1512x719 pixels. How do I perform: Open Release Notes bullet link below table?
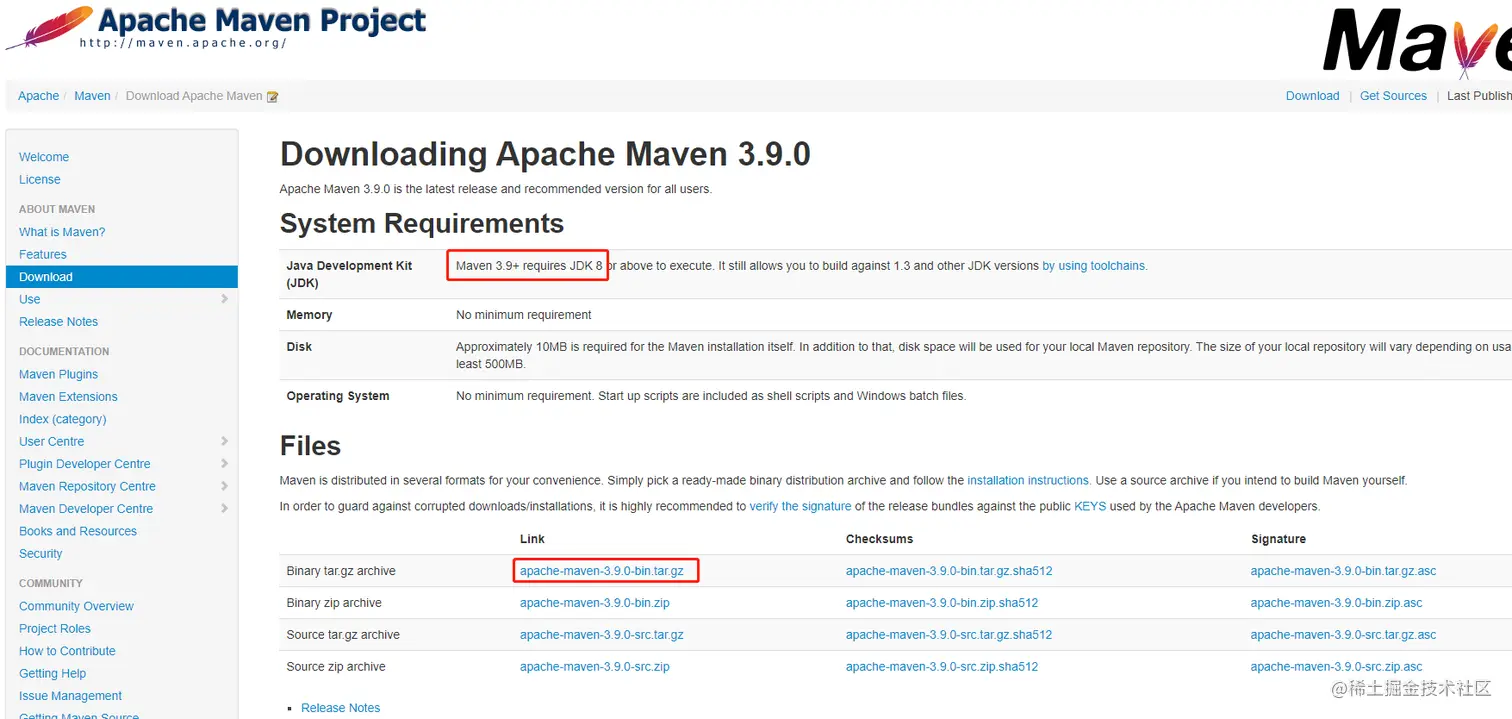pyautogui.click(x=341, y=708)
